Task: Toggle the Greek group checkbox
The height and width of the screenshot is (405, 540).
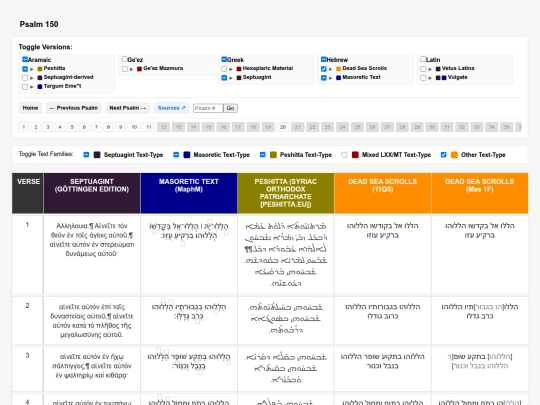Action: 224,59
